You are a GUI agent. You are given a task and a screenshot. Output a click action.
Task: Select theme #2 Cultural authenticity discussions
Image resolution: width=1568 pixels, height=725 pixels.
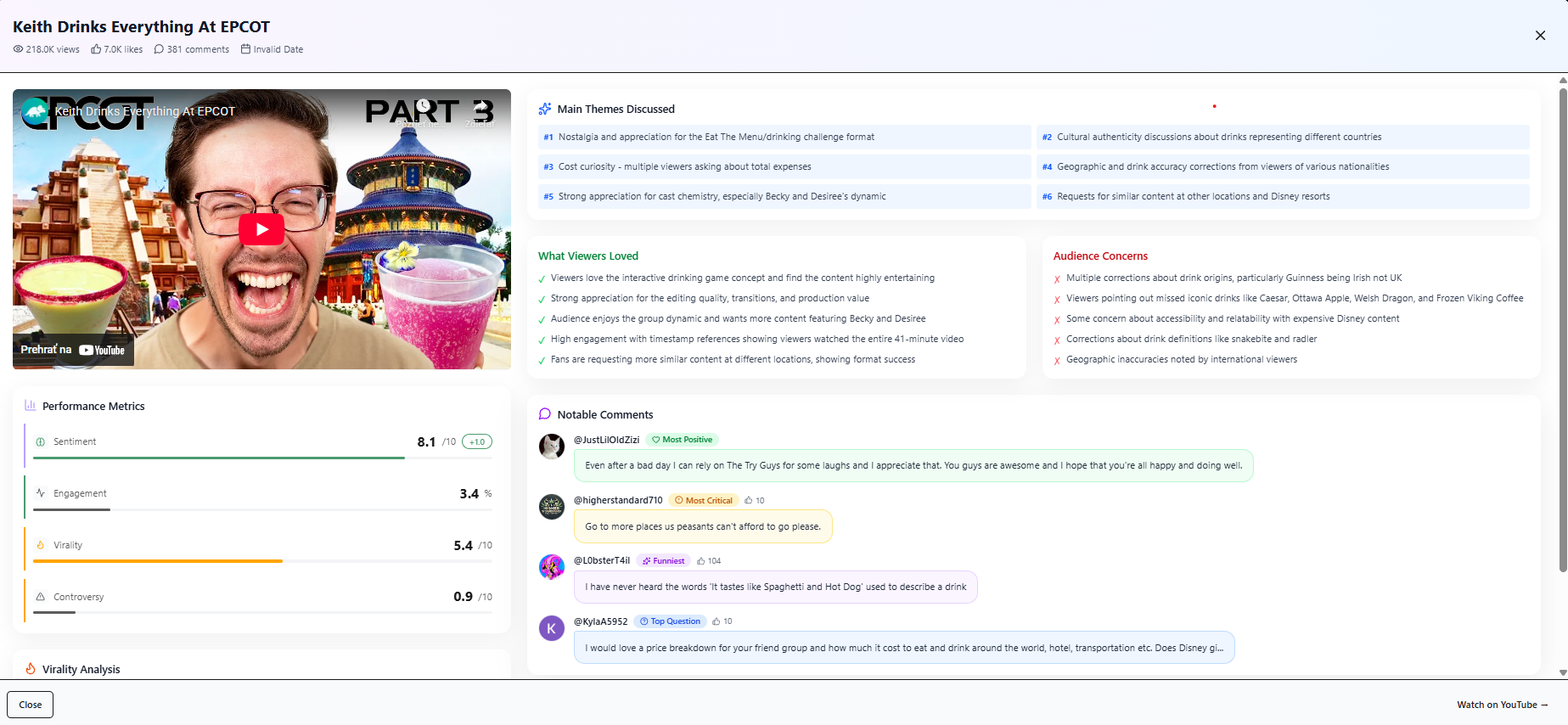[1283, 137]
